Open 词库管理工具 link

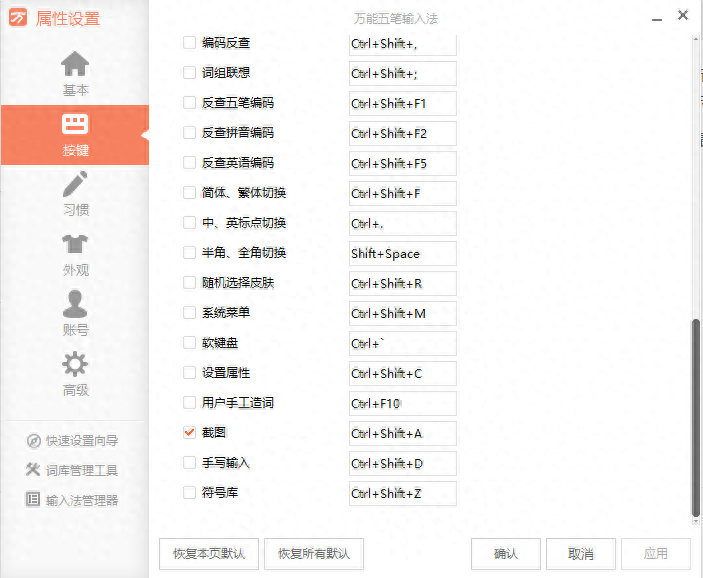click(82, 470)
